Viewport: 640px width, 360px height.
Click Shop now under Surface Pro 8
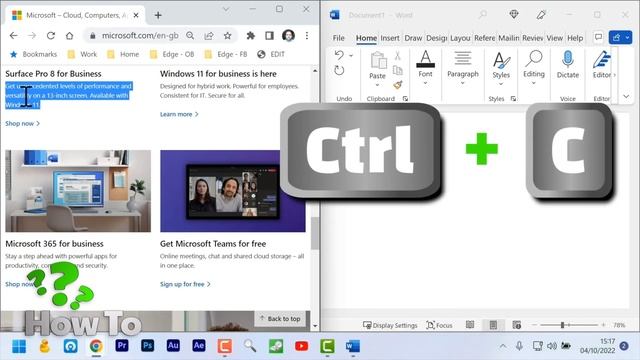pos(22,123)
